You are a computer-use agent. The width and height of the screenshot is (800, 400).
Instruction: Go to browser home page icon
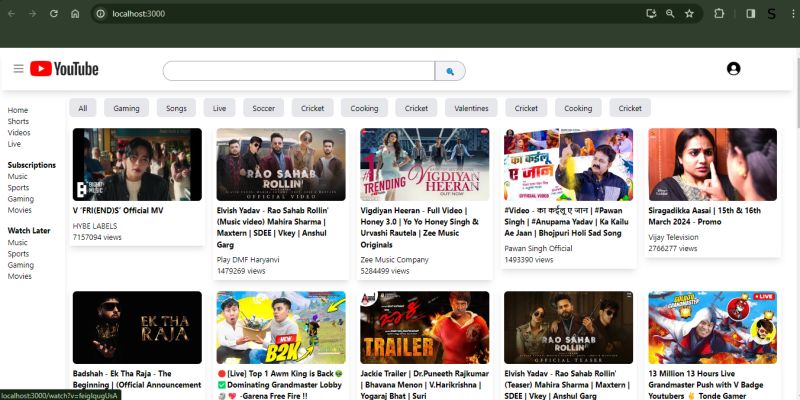tap(75, 14)
